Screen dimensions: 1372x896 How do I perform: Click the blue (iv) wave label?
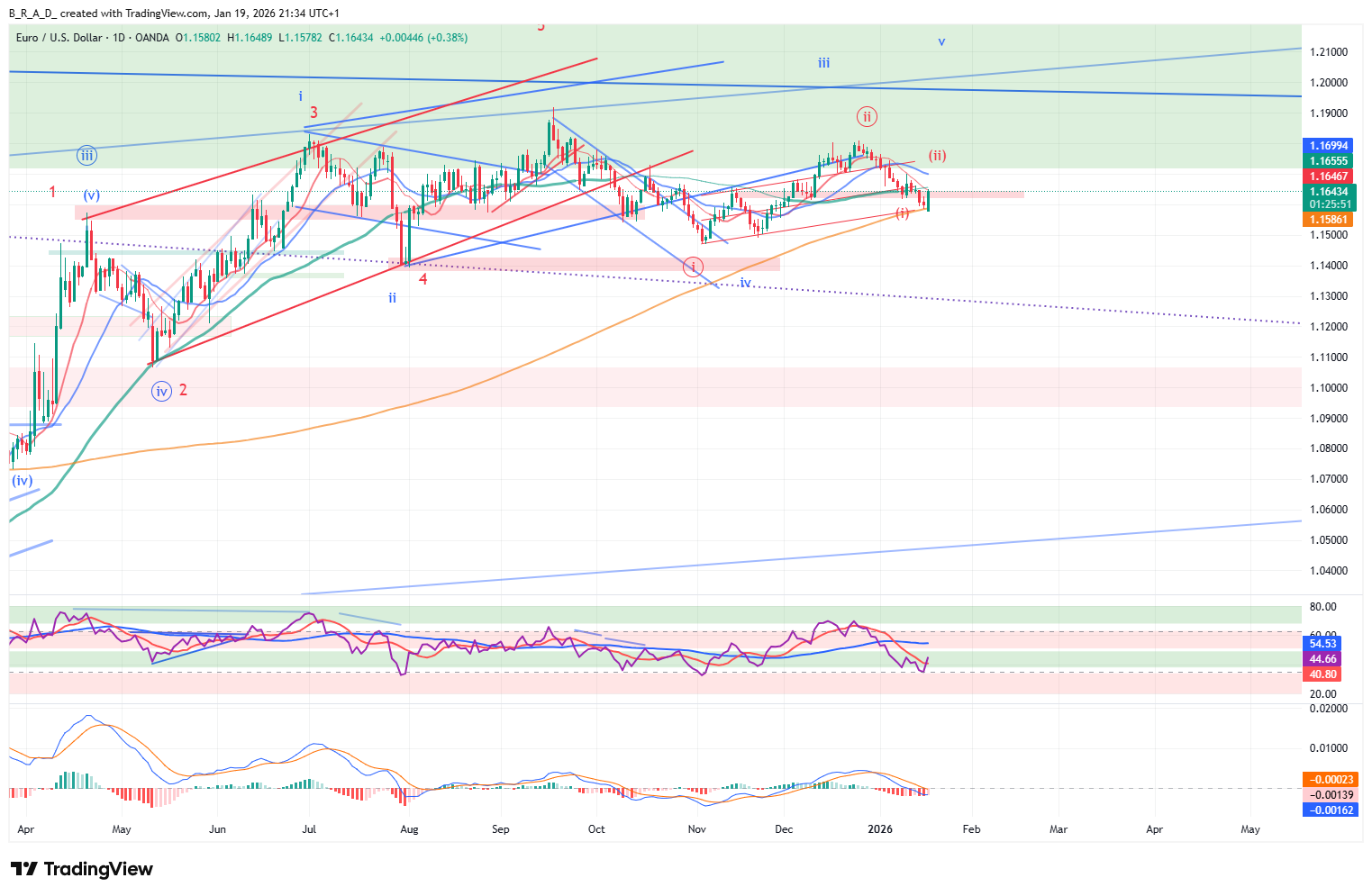[x=23, y=481]
